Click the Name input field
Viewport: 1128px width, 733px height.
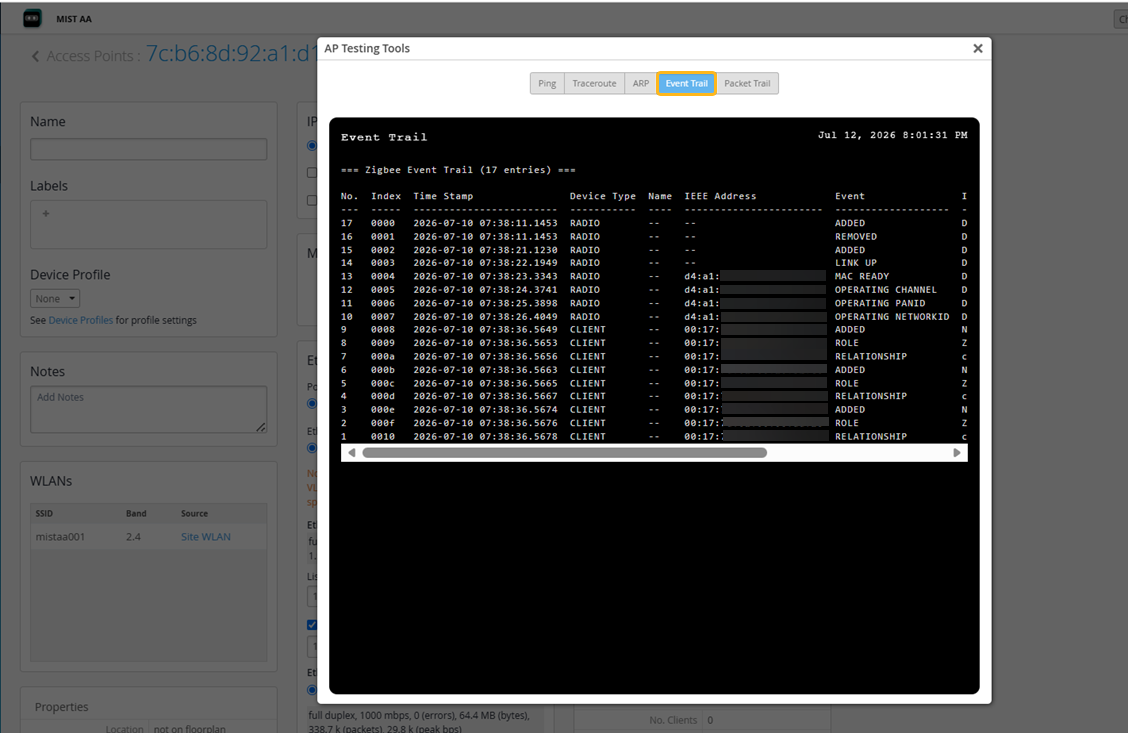tap(148, 149)
